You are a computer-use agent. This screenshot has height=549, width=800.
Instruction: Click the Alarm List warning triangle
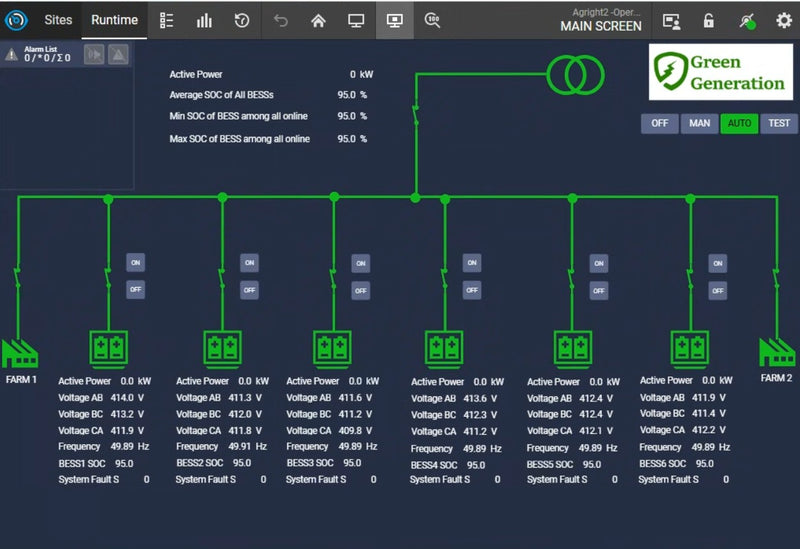coord(11,55)
